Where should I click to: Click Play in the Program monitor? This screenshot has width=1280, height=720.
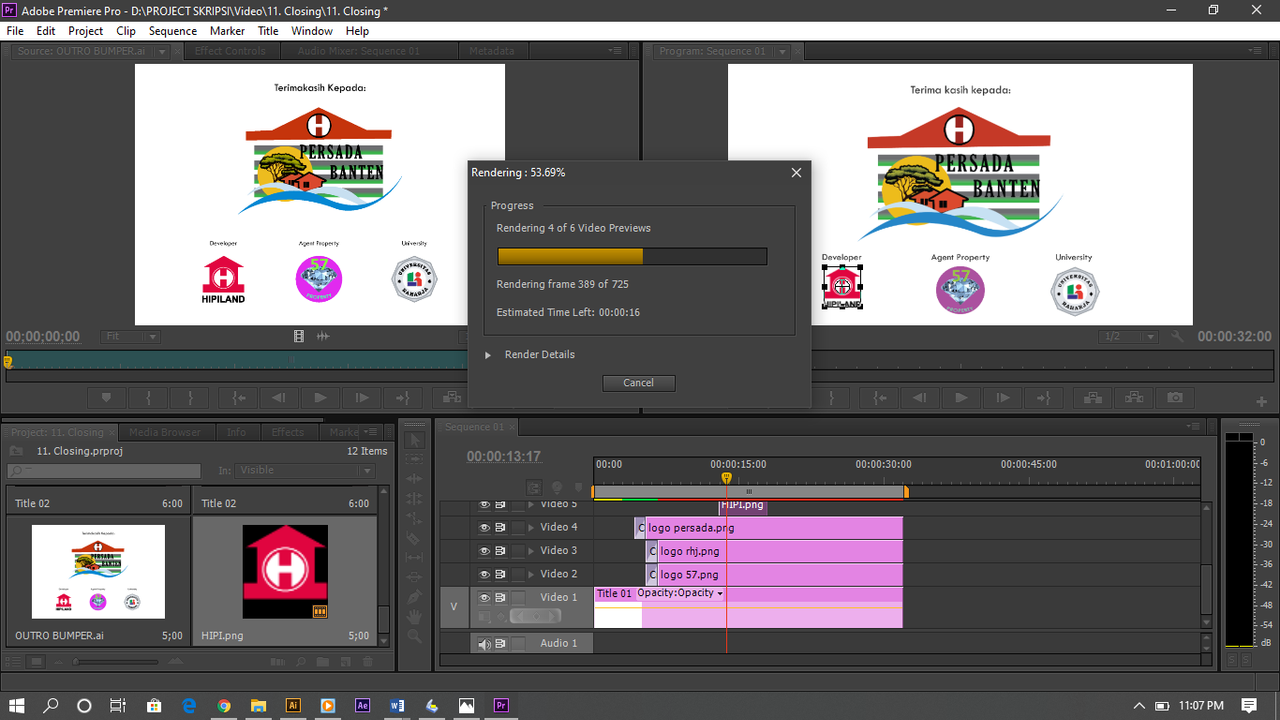click(x=961, y=398)
